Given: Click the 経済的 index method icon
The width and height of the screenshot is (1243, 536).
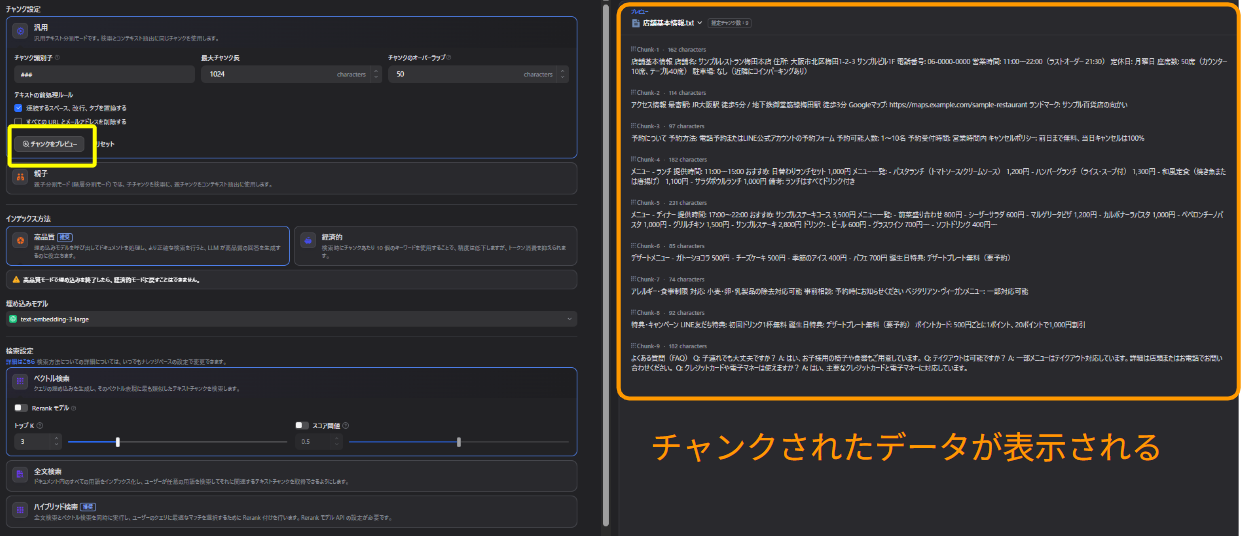Looking at the screenshot, I should 307,240.
